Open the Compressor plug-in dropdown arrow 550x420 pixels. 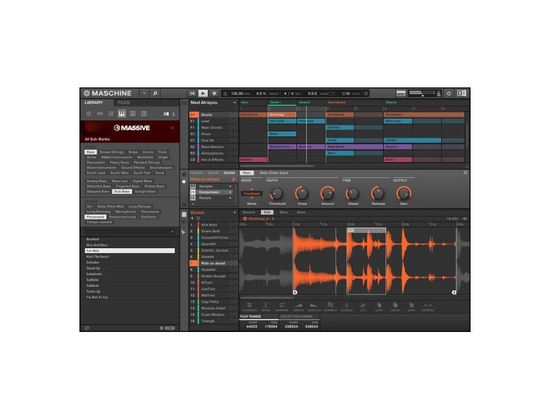[x=230, y=192]
